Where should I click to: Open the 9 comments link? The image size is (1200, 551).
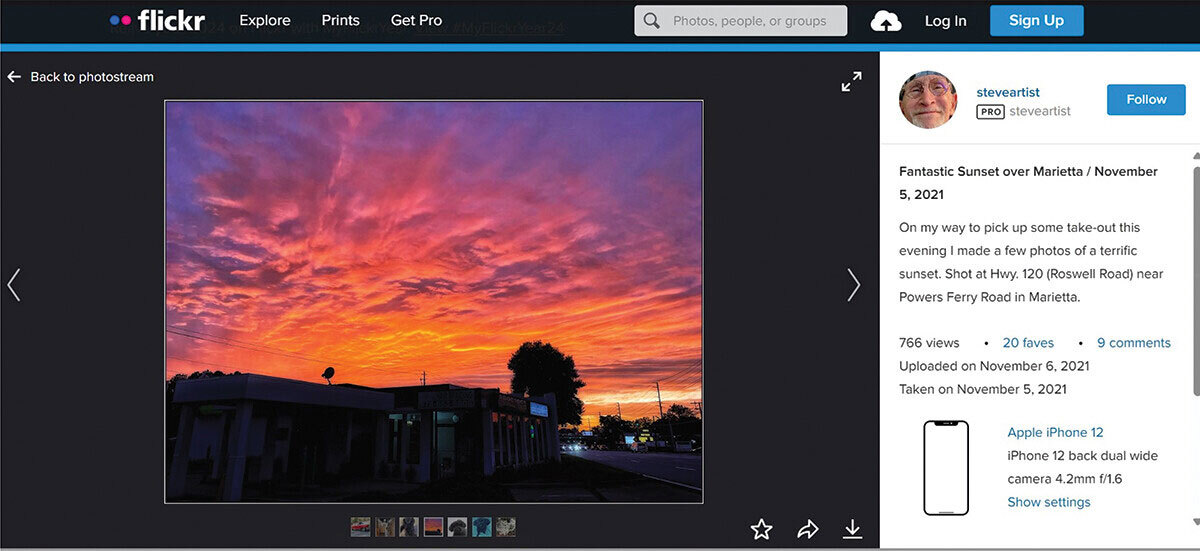[x=1134, y=343]
